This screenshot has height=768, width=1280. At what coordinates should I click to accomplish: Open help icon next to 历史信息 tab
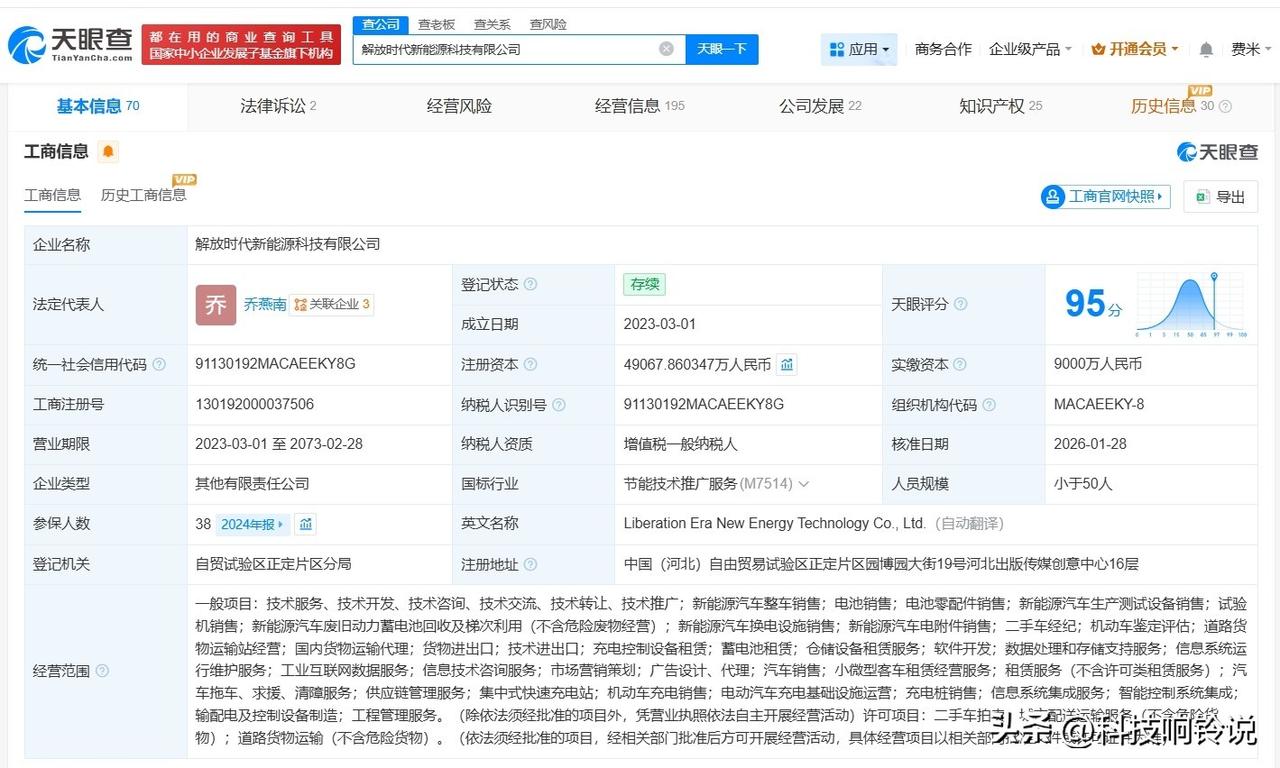click(x=1225, y=107)
